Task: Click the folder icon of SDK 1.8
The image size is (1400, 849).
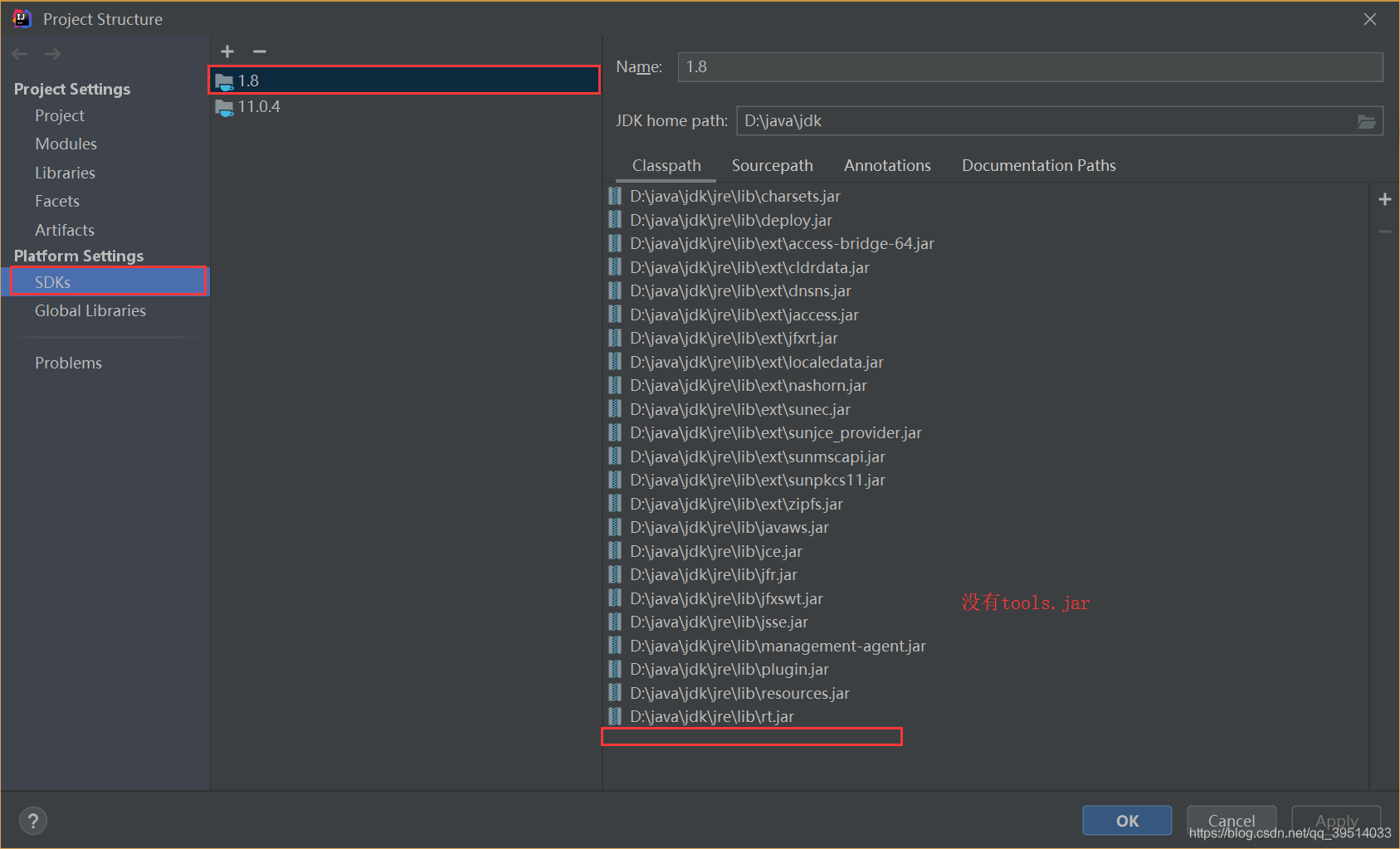Action: [x=224, y=81]
